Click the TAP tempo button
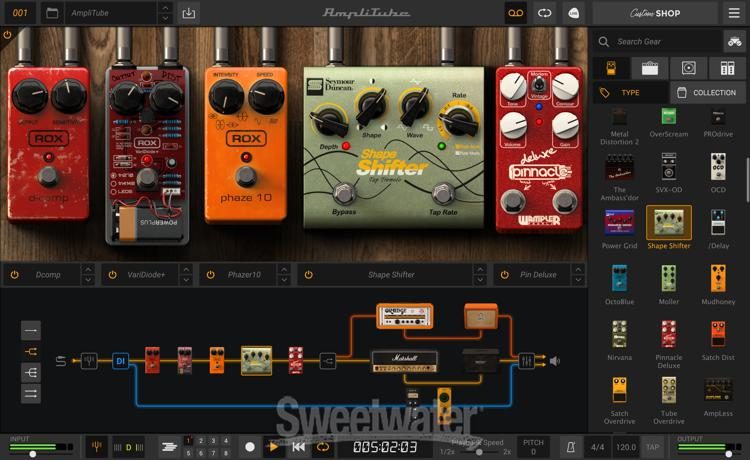Viewport: 750px width, 460px height. [653, 447]
